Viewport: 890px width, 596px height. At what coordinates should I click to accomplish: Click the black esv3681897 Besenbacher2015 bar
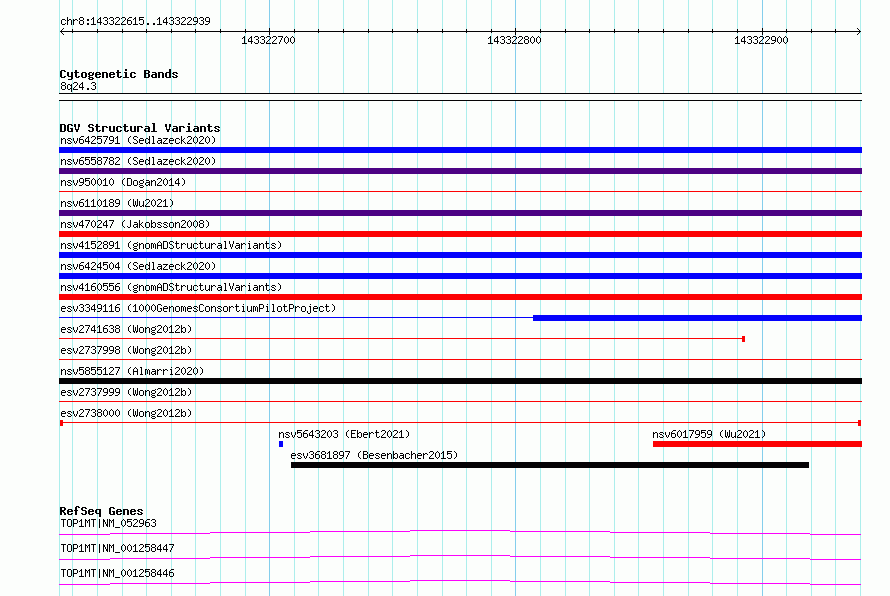[550, 465]
